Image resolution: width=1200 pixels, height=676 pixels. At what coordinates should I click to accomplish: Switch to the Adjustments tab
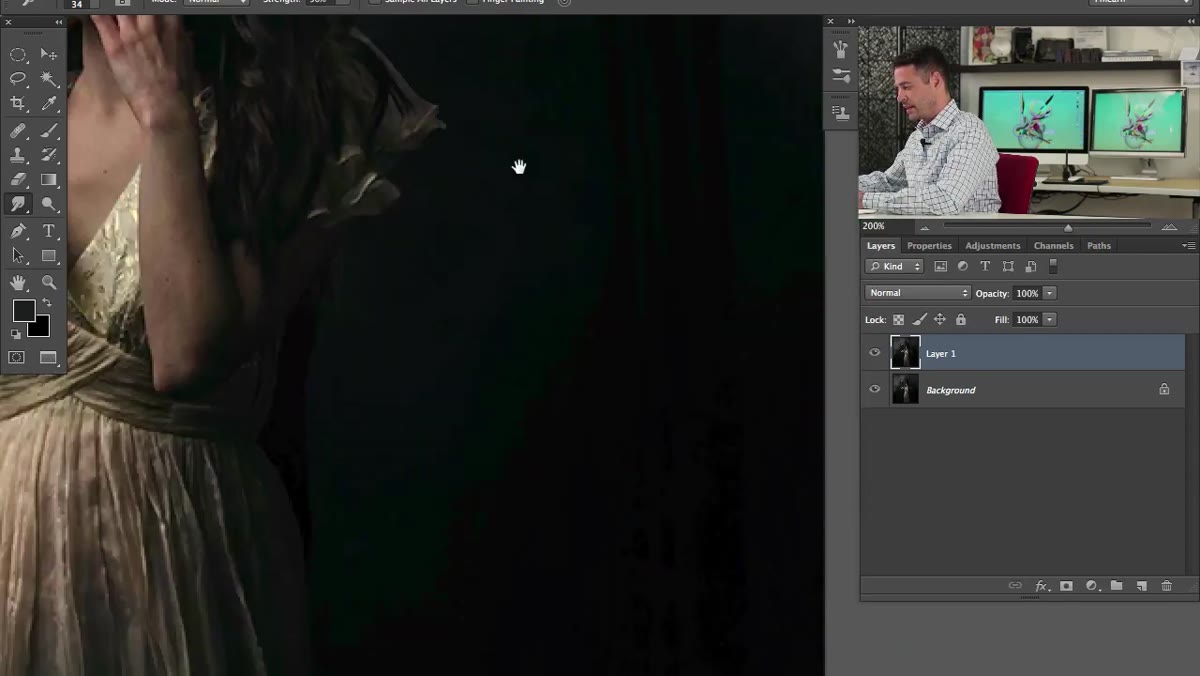993,246
